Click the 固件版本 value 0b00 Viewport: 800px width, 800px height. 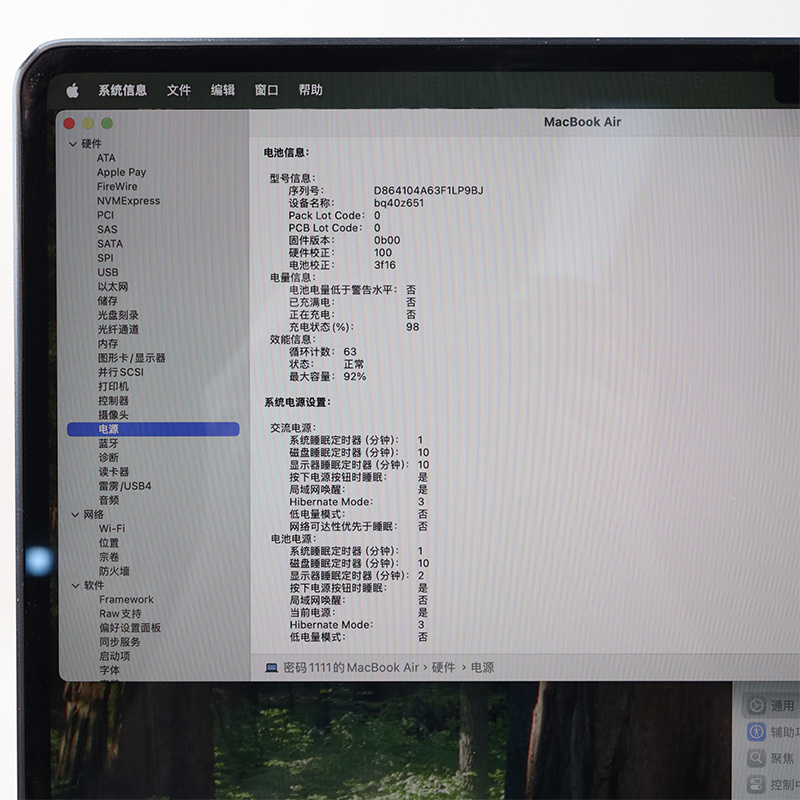click(x=387, y=240)
